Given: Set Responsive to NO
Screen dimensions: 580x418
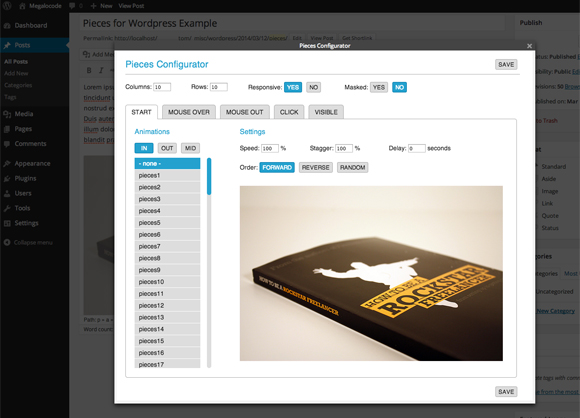Looking at the screenshot, I should pos(313,87).
